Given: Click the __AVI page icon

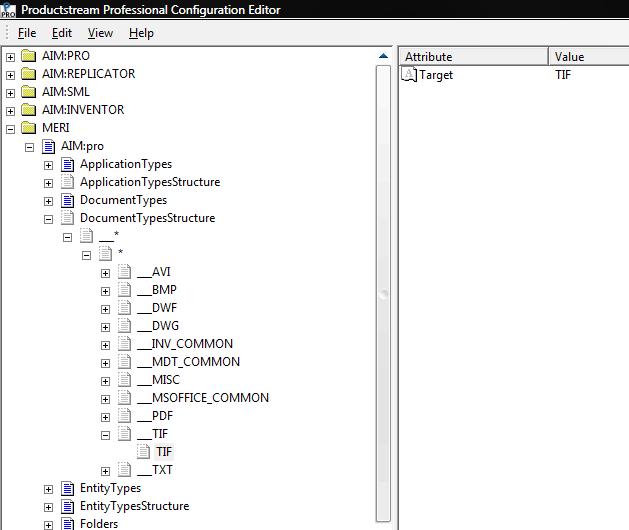Looking at the screenshot, I should (124, 272).
